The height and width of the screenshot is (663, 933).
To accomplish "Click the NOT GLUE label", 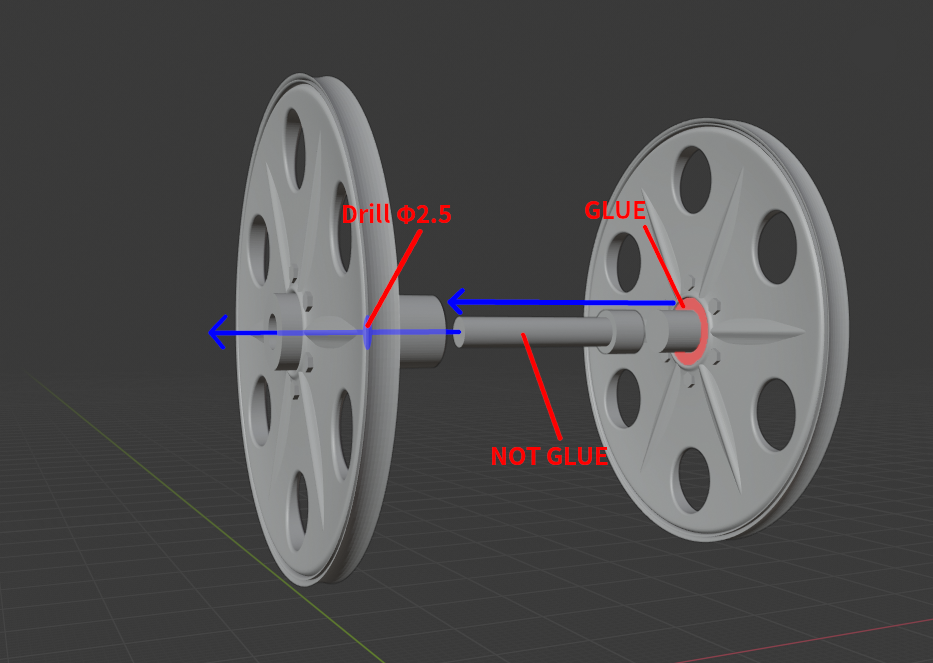I will pyautogui.click(x=550, y=456).
